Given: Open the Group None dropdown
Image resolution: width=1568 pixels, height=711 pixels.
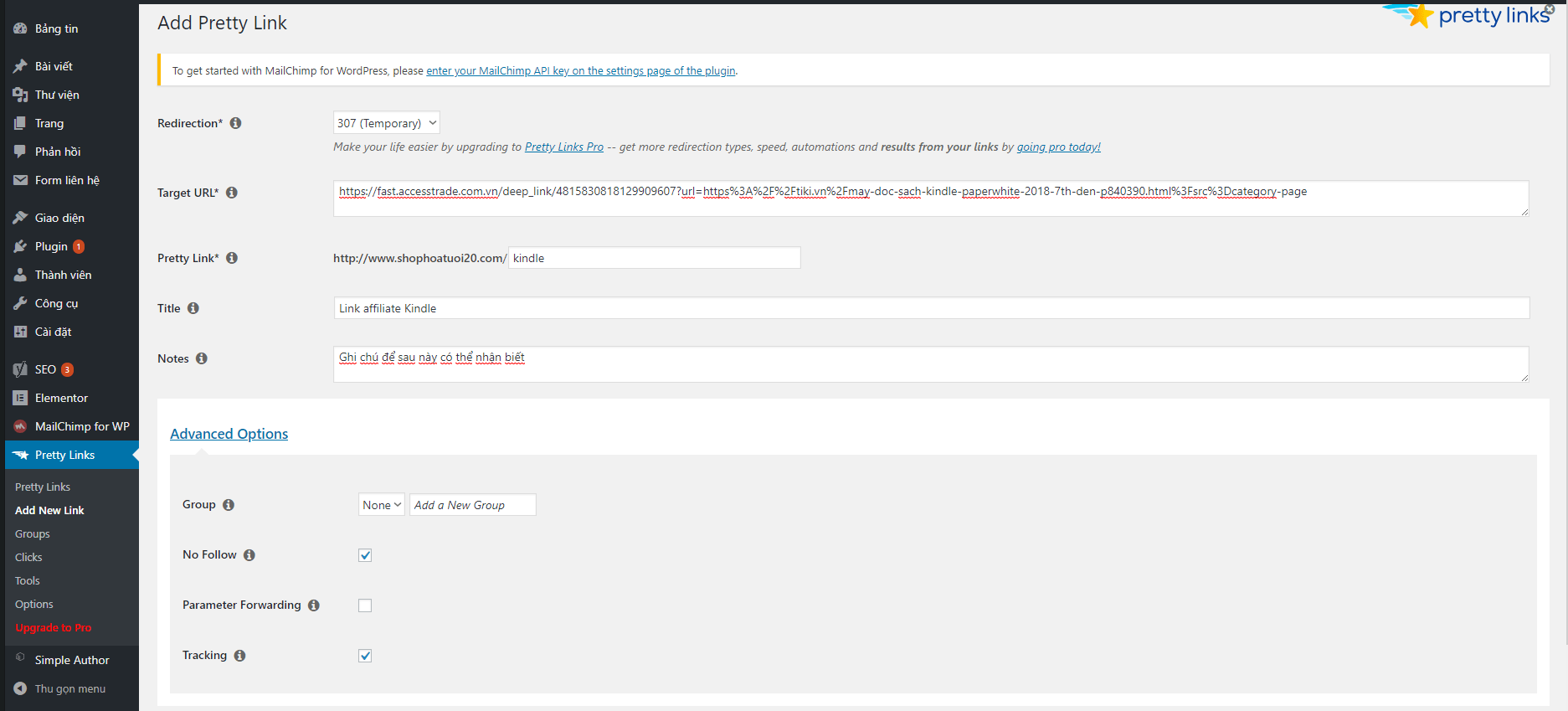Looking at the screenshot, I should point(382,505).
